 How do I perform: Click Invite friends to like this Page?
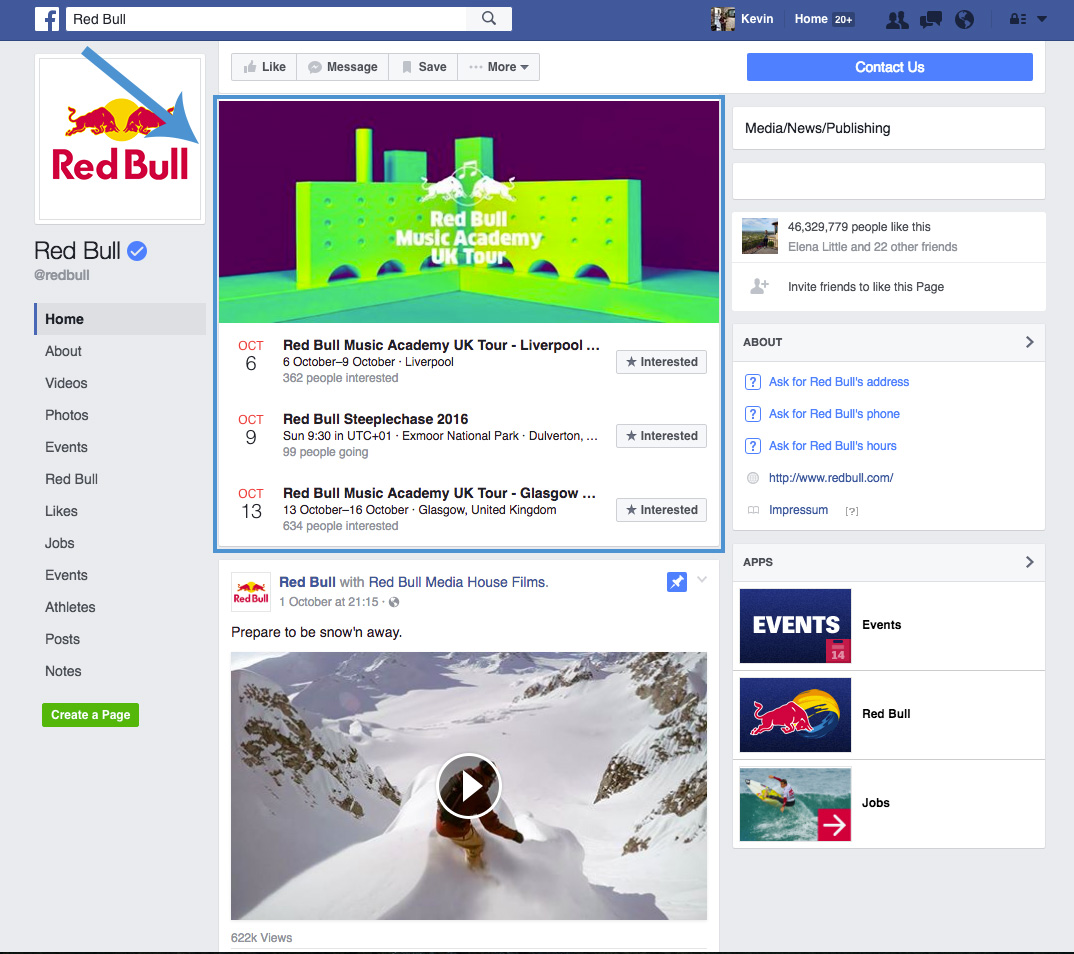click(866, 287)
